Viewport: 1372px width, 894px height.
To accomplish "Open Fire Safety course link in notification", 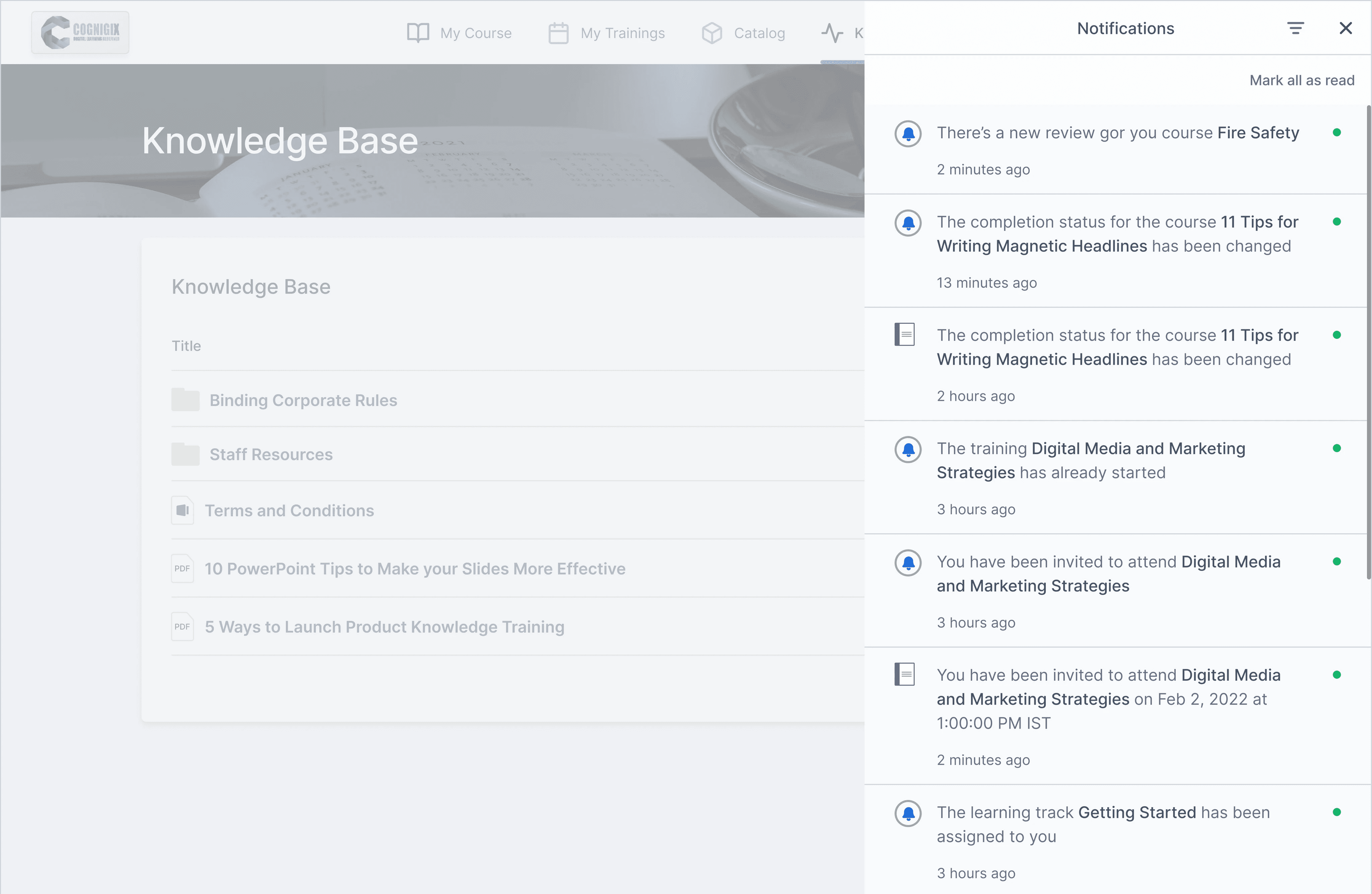I will tap(1258, 133).
